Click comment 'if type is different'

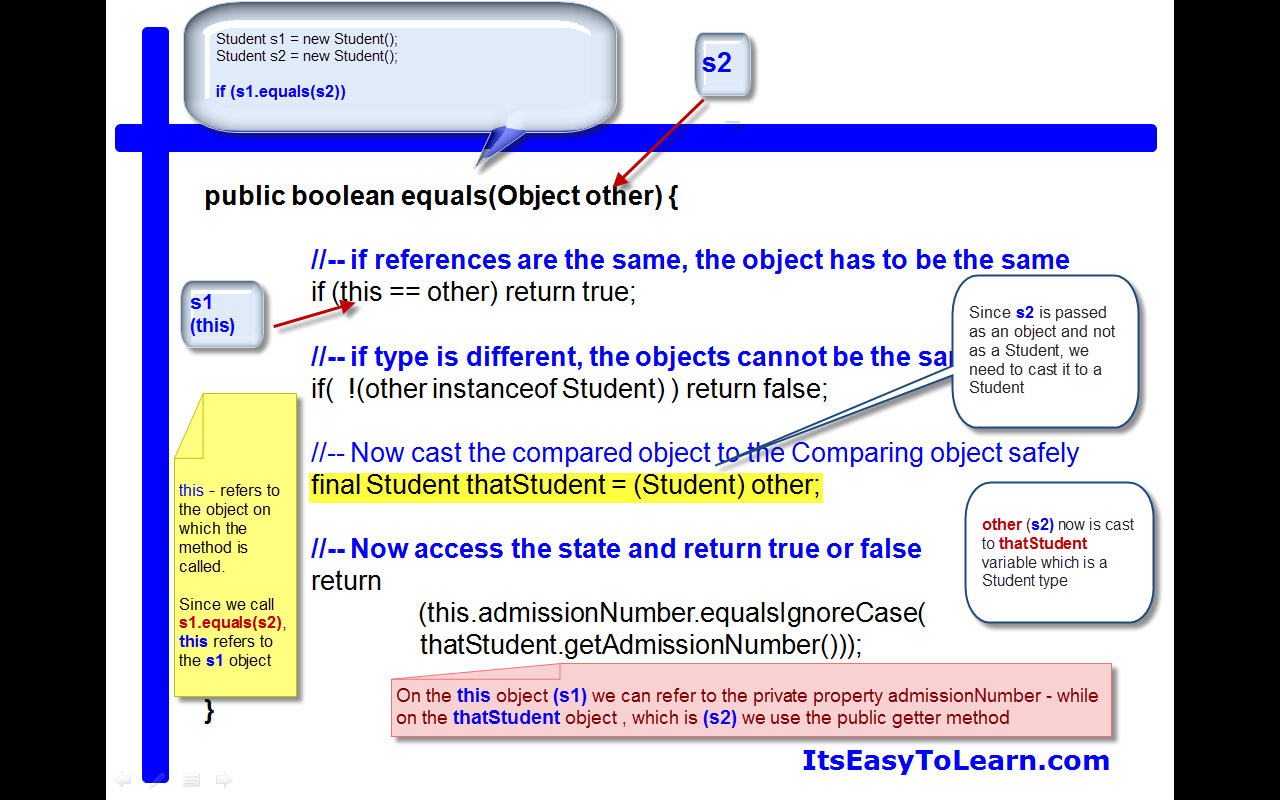click(x=630, y=357)
